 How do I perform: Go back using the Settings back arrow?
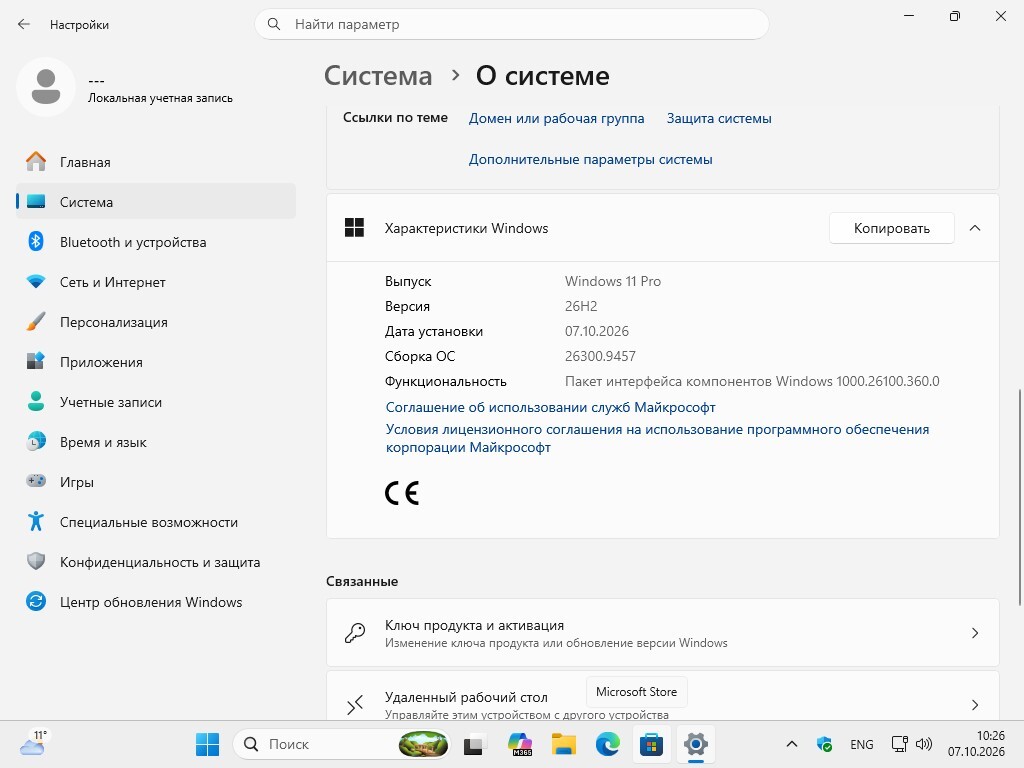pos(24,24)
